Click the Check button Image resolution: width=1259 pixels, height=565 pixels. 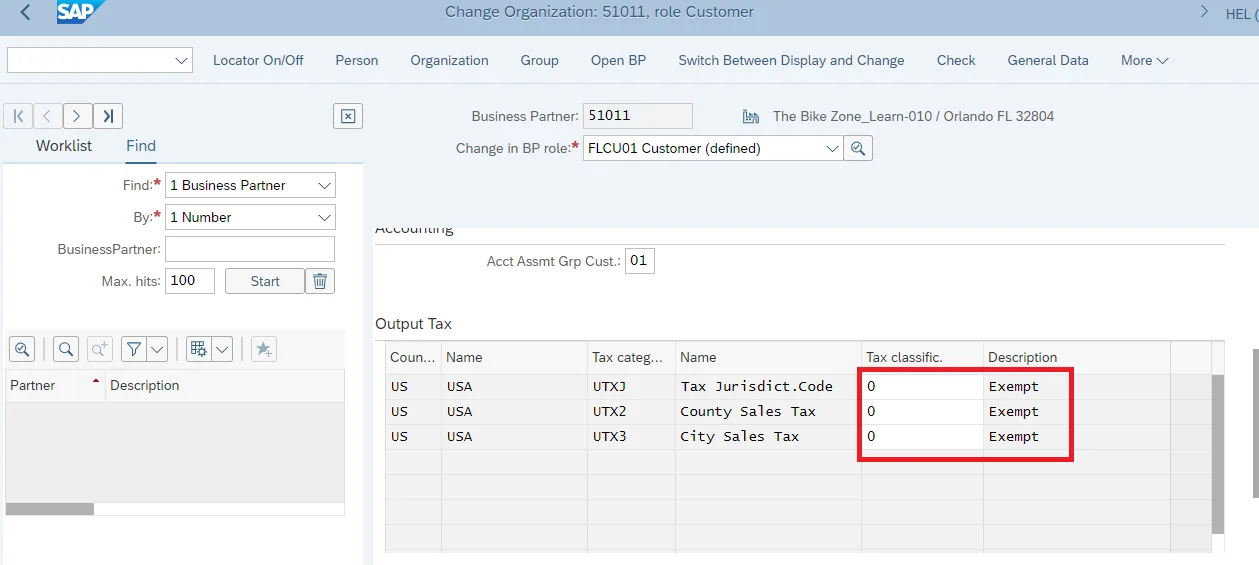click(x=956, y=60)
